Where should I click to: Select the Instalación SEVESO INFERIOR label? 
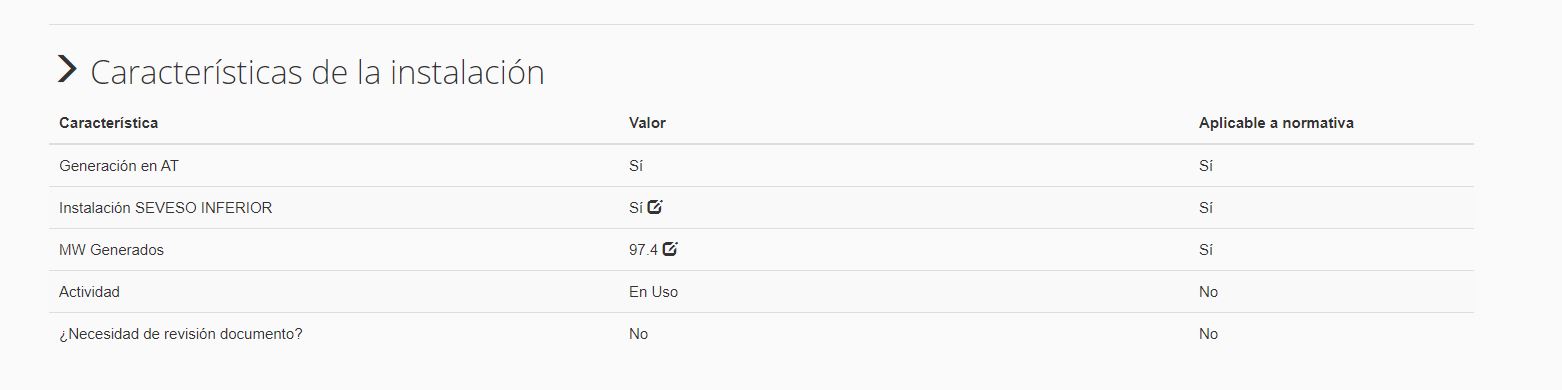pos(165,208)
